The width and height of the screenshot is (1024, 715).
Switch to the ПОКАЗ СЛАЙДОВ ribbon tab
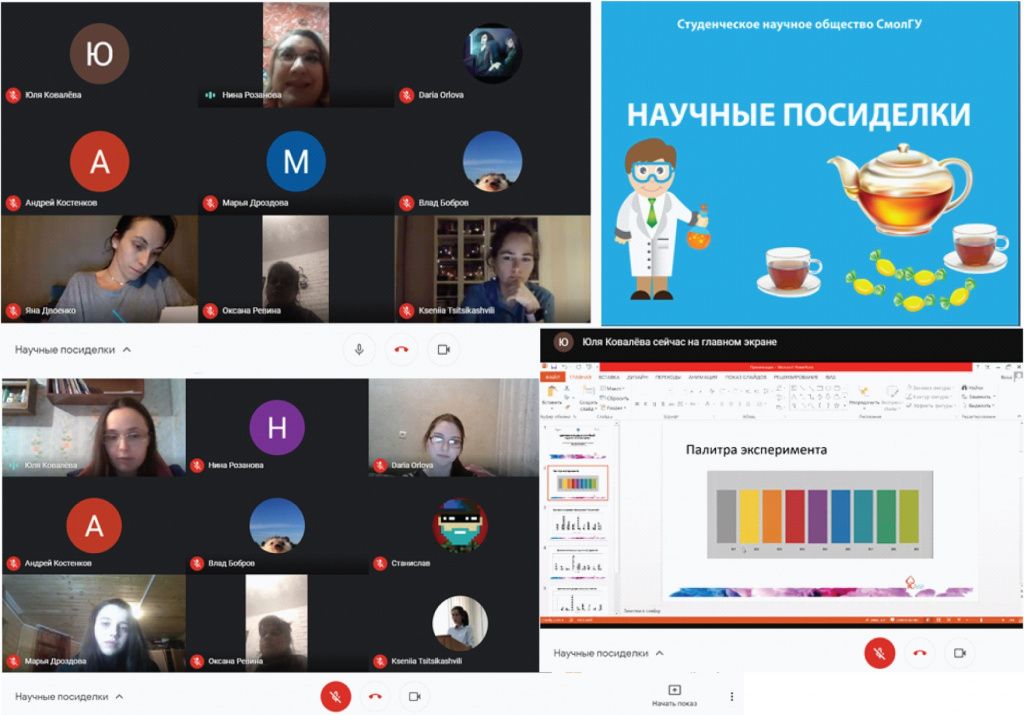[745, 377]
